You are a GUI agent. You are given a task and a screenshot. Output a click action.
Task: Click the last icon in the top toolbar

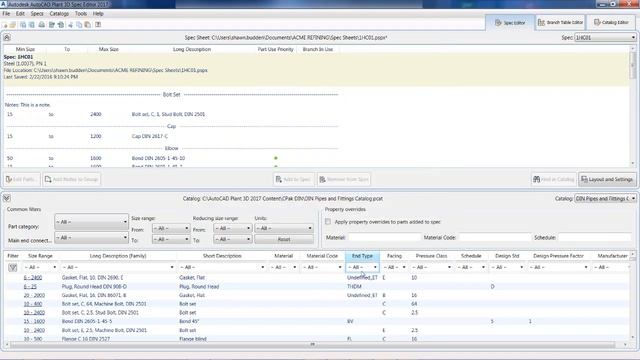98,25
